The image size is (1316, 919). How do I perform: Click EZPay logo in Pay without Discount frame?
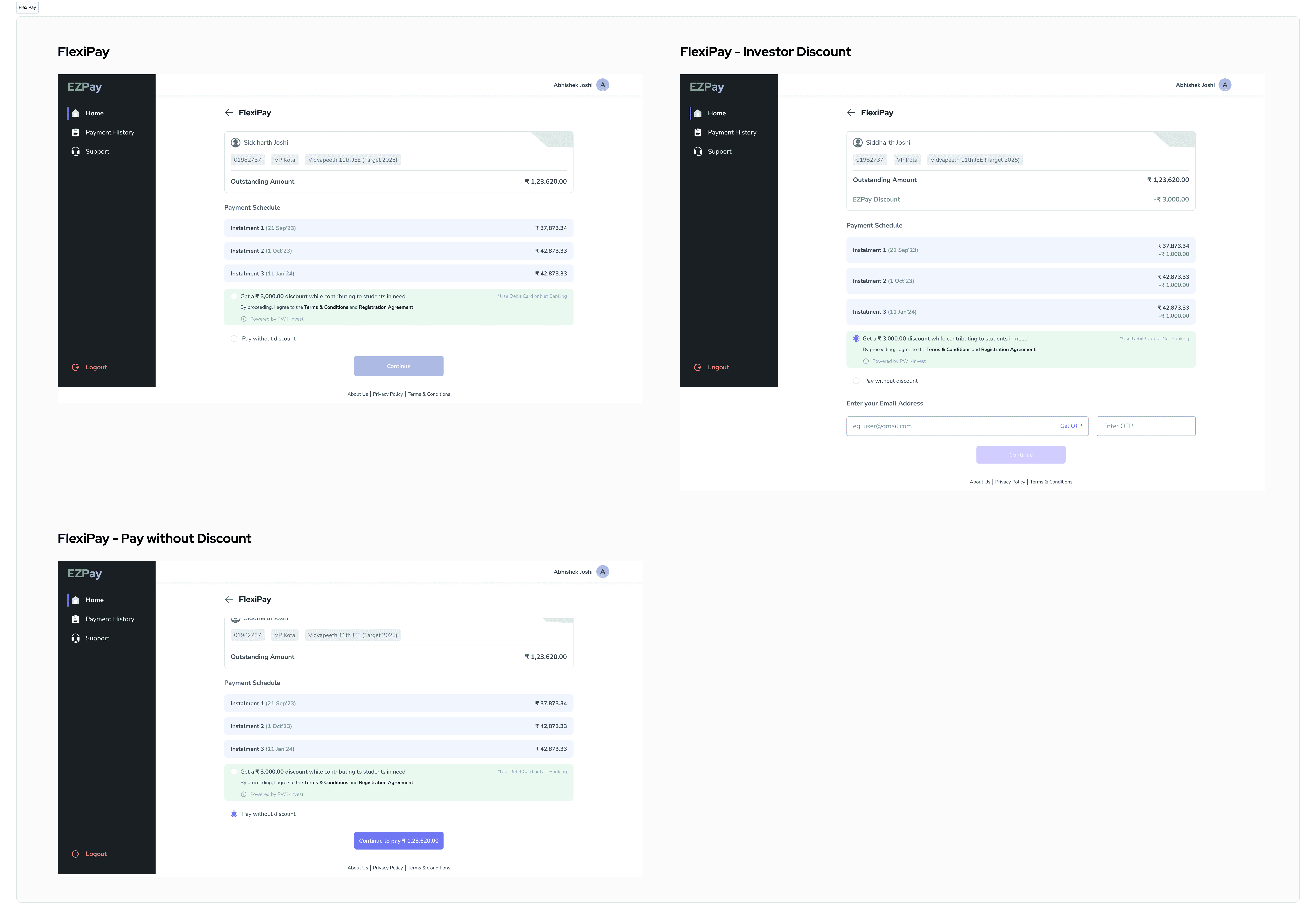point(85,574)
